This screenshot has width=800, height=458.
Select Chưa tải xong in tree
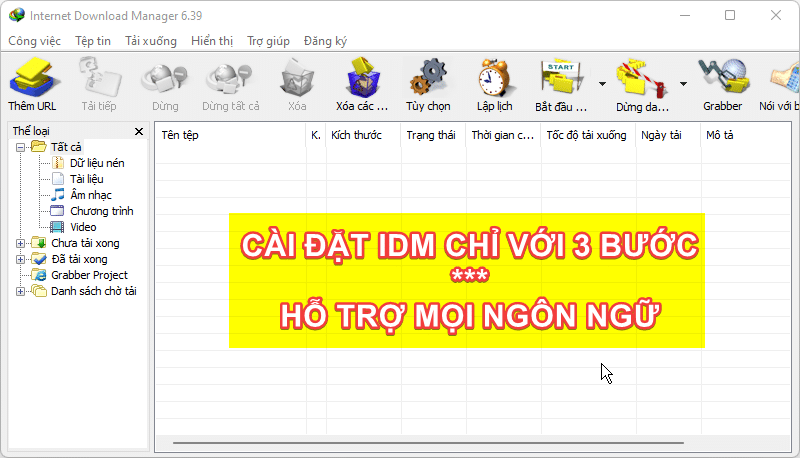[85, 243]
